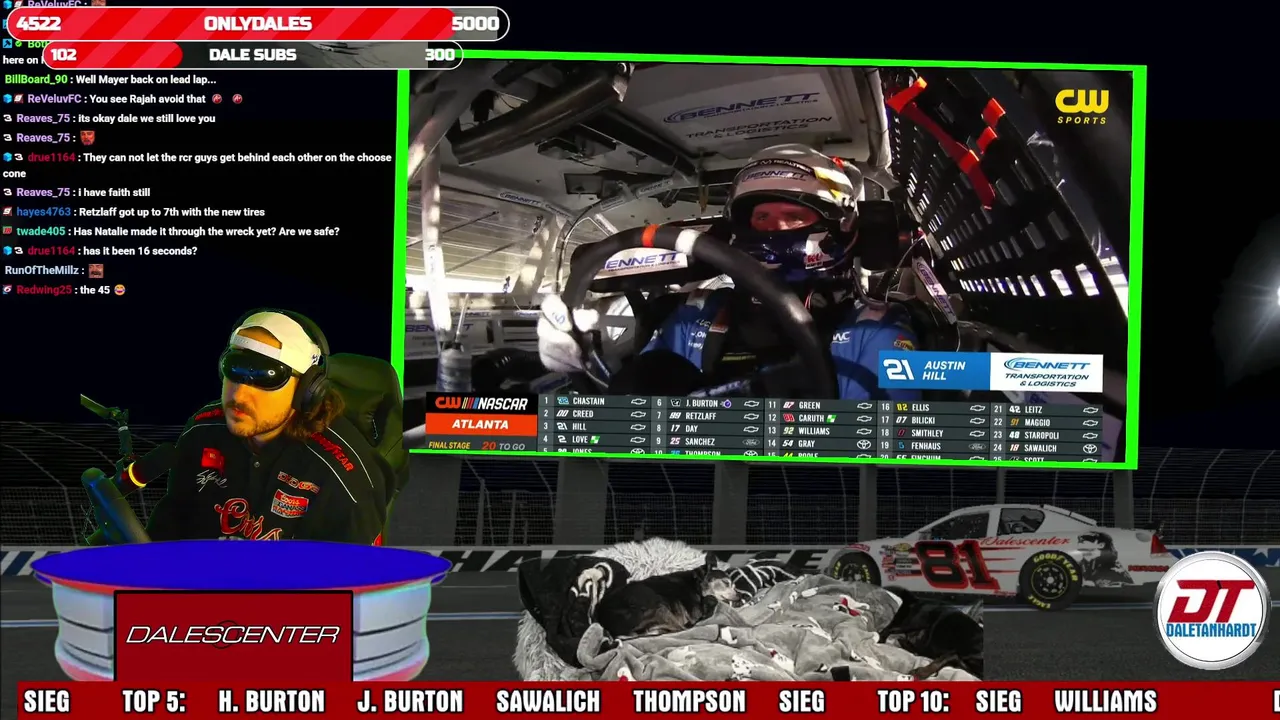1280x720 pixels.
Task: Click the laughing emoji after "the 45"
Action: tap(119, 290)
